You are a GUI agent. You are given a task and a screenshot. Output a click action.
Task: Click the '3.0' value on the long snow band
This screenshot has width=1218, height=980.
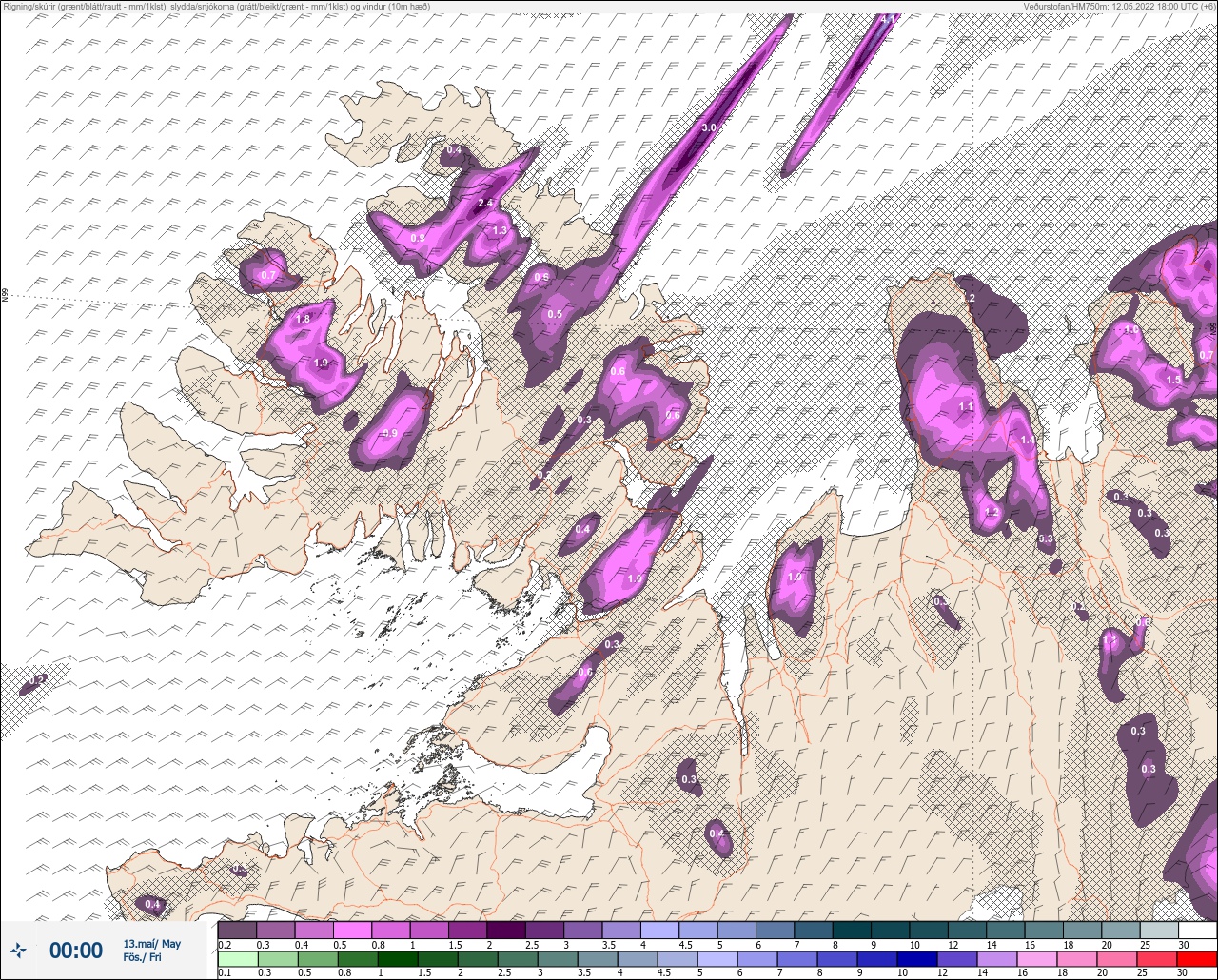709,127
